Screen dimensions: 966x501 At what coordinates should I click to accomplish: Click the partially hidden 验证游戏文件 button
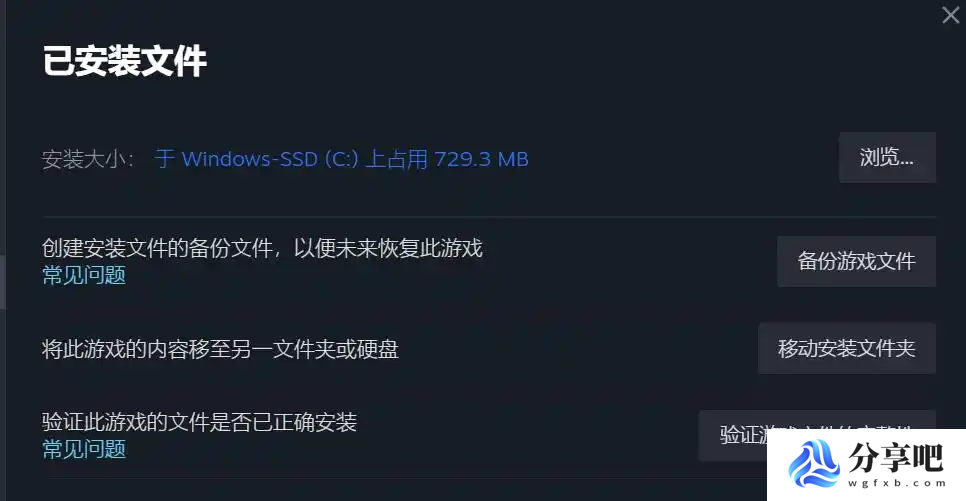[733, 435]
